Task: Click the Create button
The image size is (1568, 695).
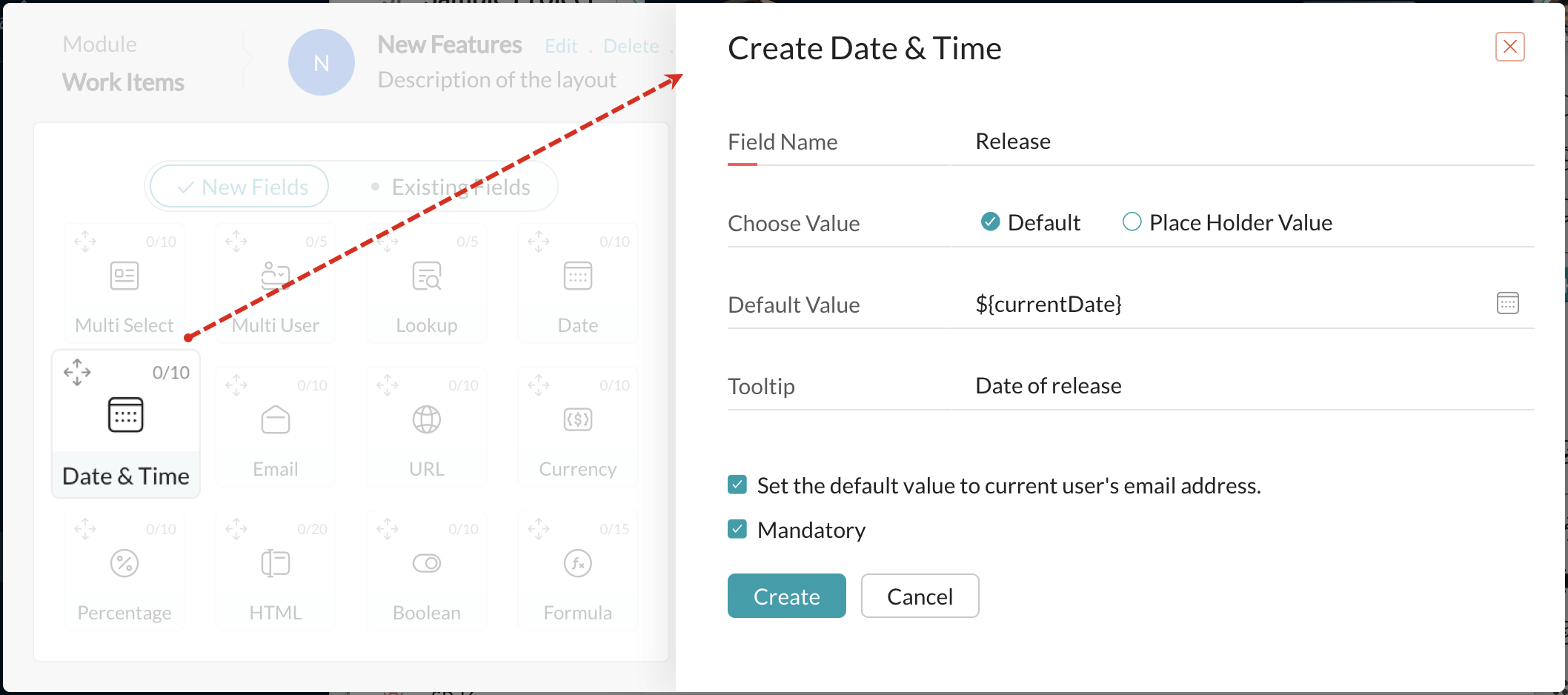Action: click(787, 596)
